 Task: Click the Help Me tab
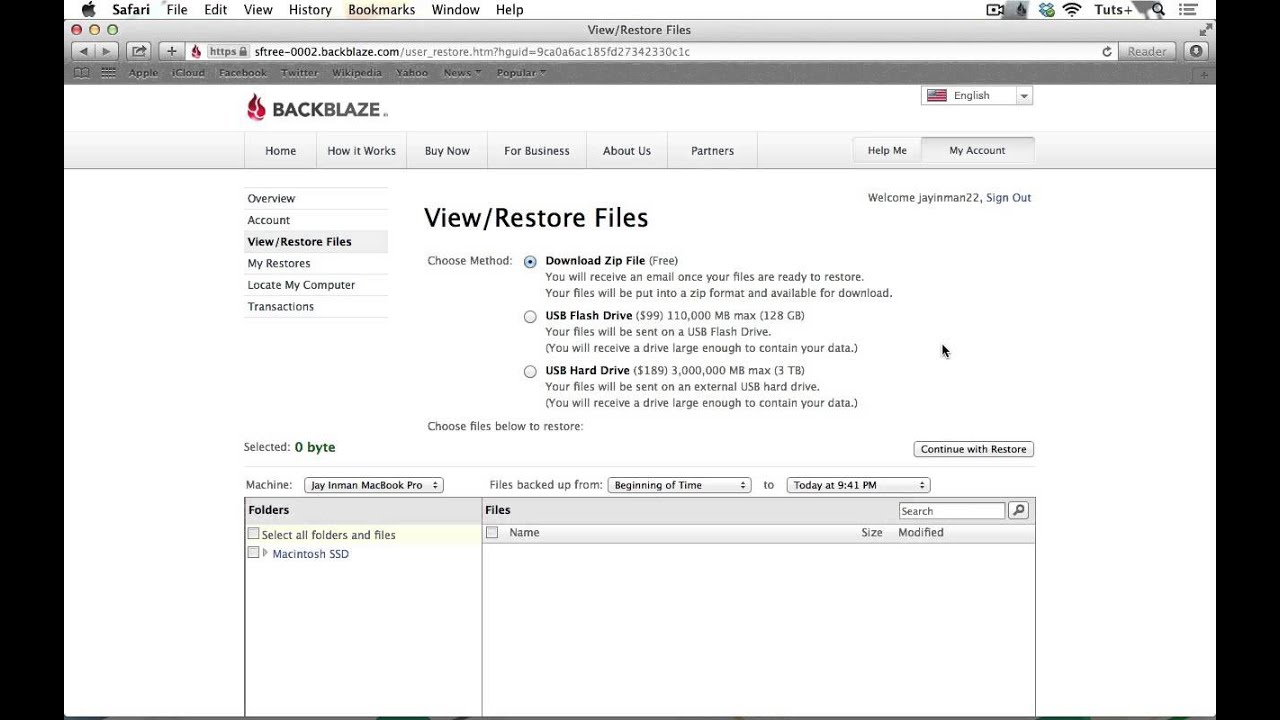click(887, 150)
